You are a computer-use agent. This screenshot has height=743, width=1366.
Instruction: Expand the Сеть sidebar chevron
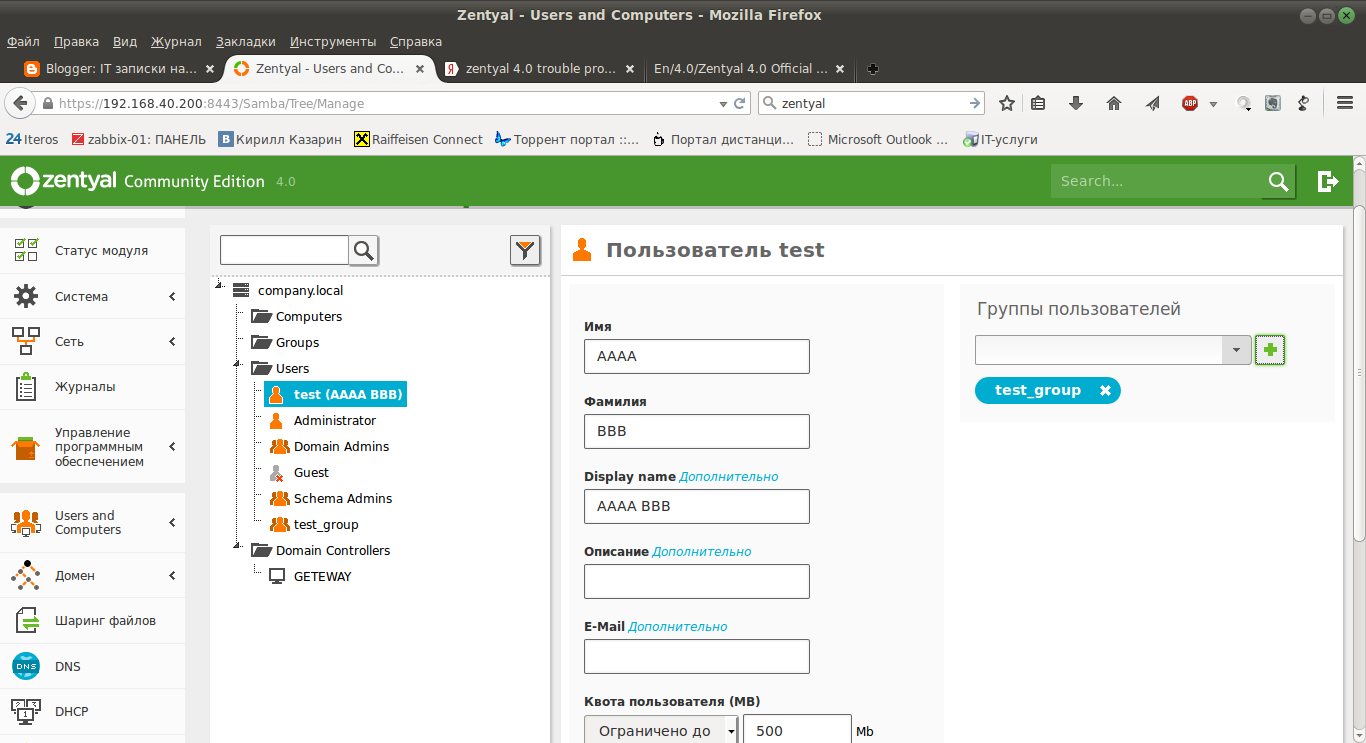pos(172,342)
